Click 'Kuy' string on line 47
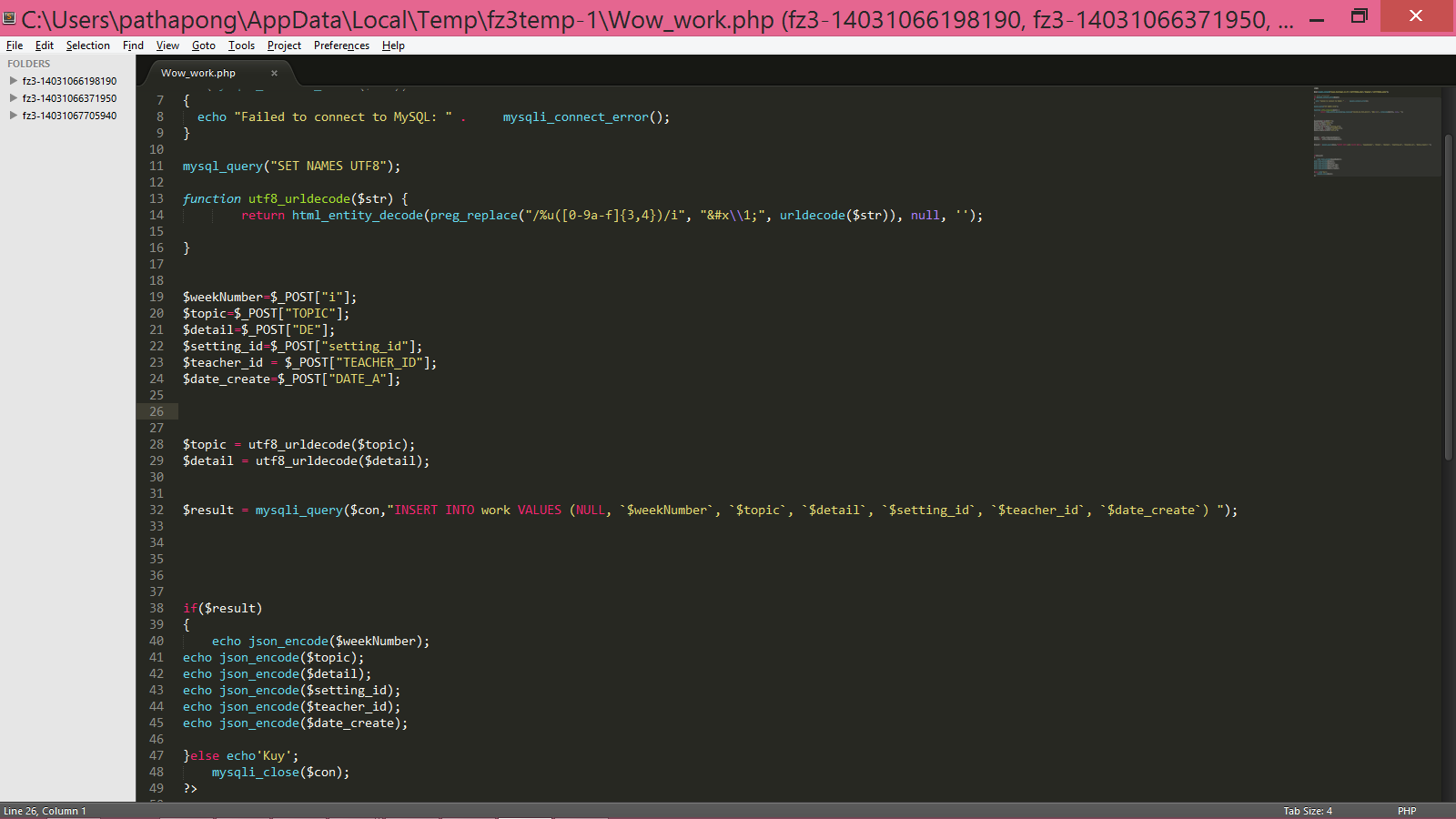Image resolution: width=1456 pixels, height=819 pixels. pyautogui.click(x=273, y=755)
